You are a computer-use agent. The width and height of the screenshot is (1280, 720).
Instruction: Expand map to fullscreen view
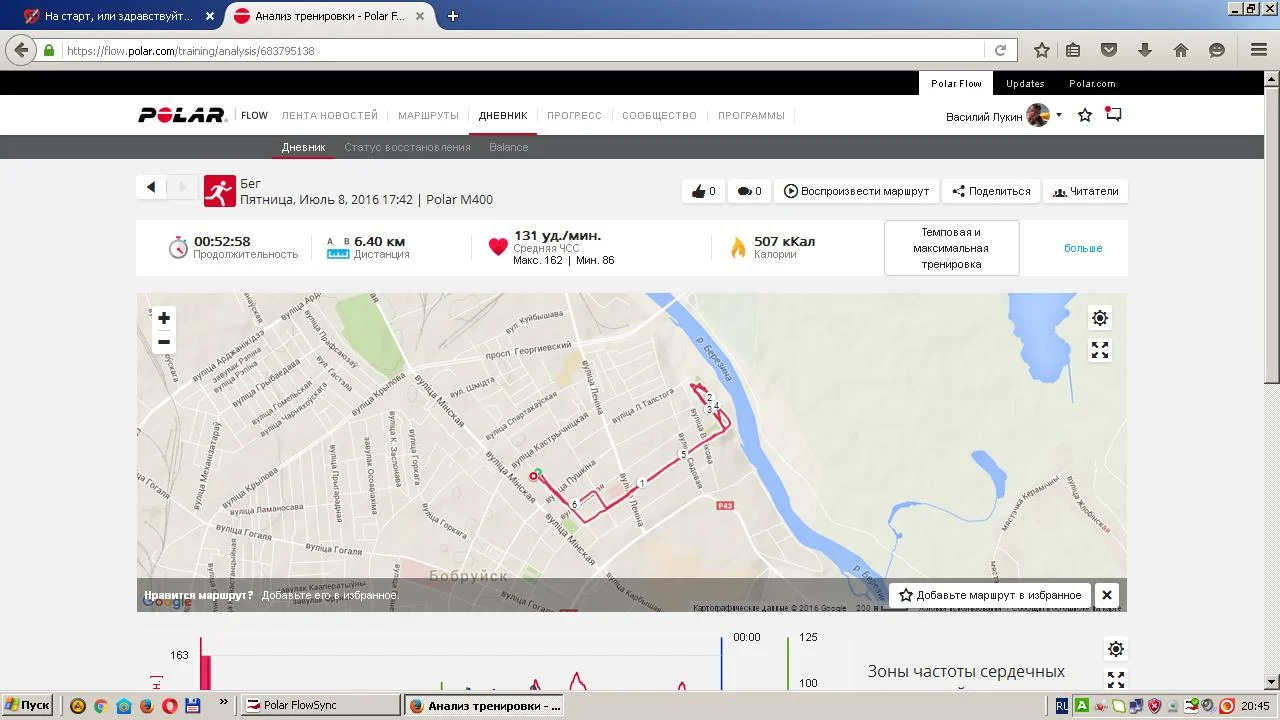[x=1100, y=350]
